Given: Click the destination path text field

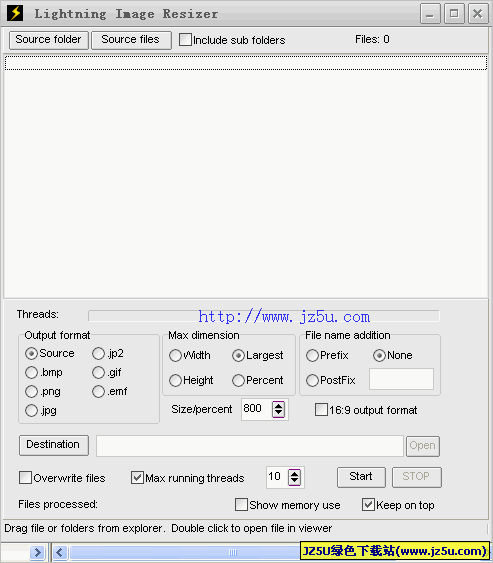Looking at the screenshot, I should [250, 446].
